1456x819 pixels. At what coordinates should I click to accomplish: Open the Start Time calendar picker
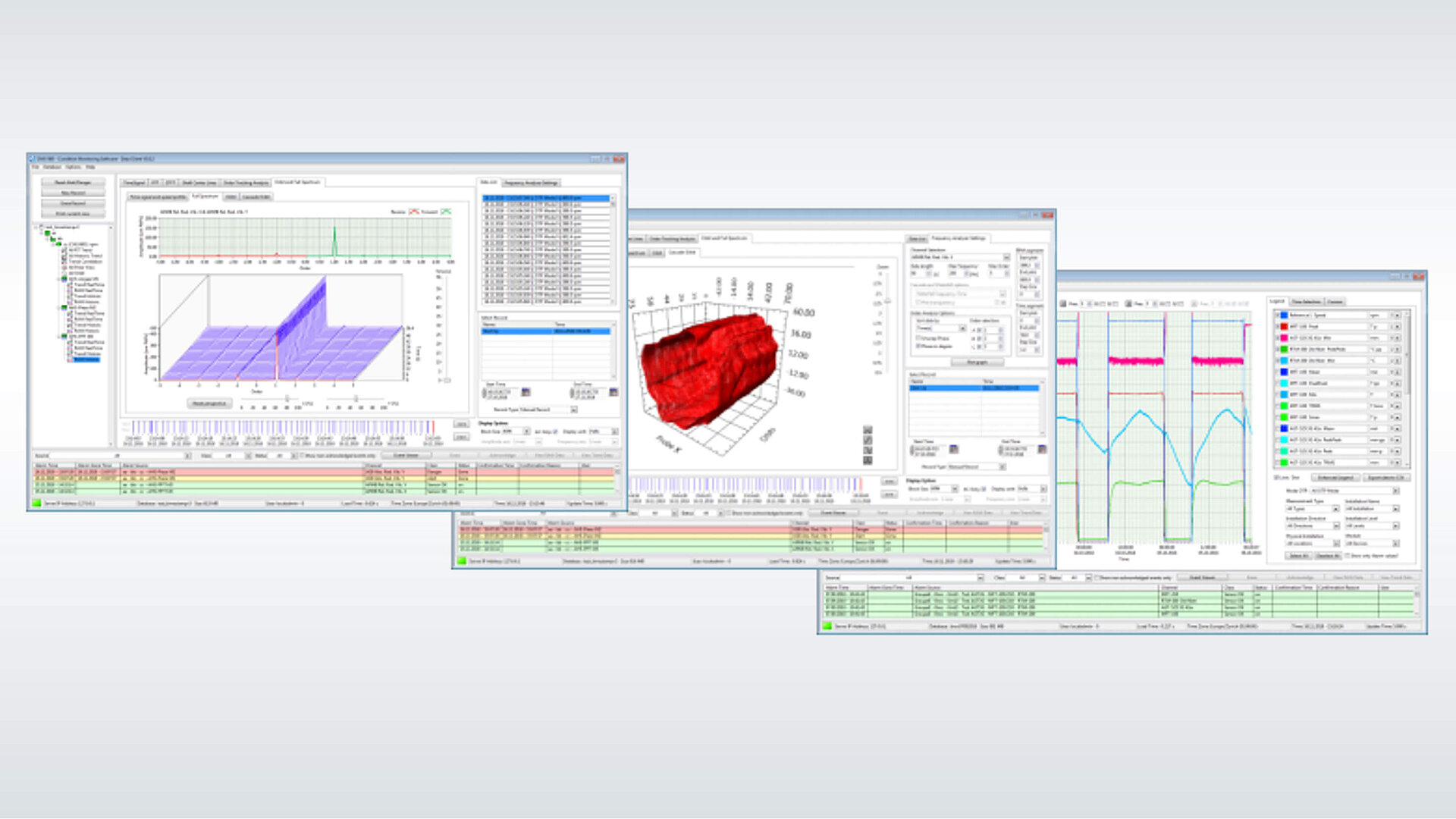(526, 392)
